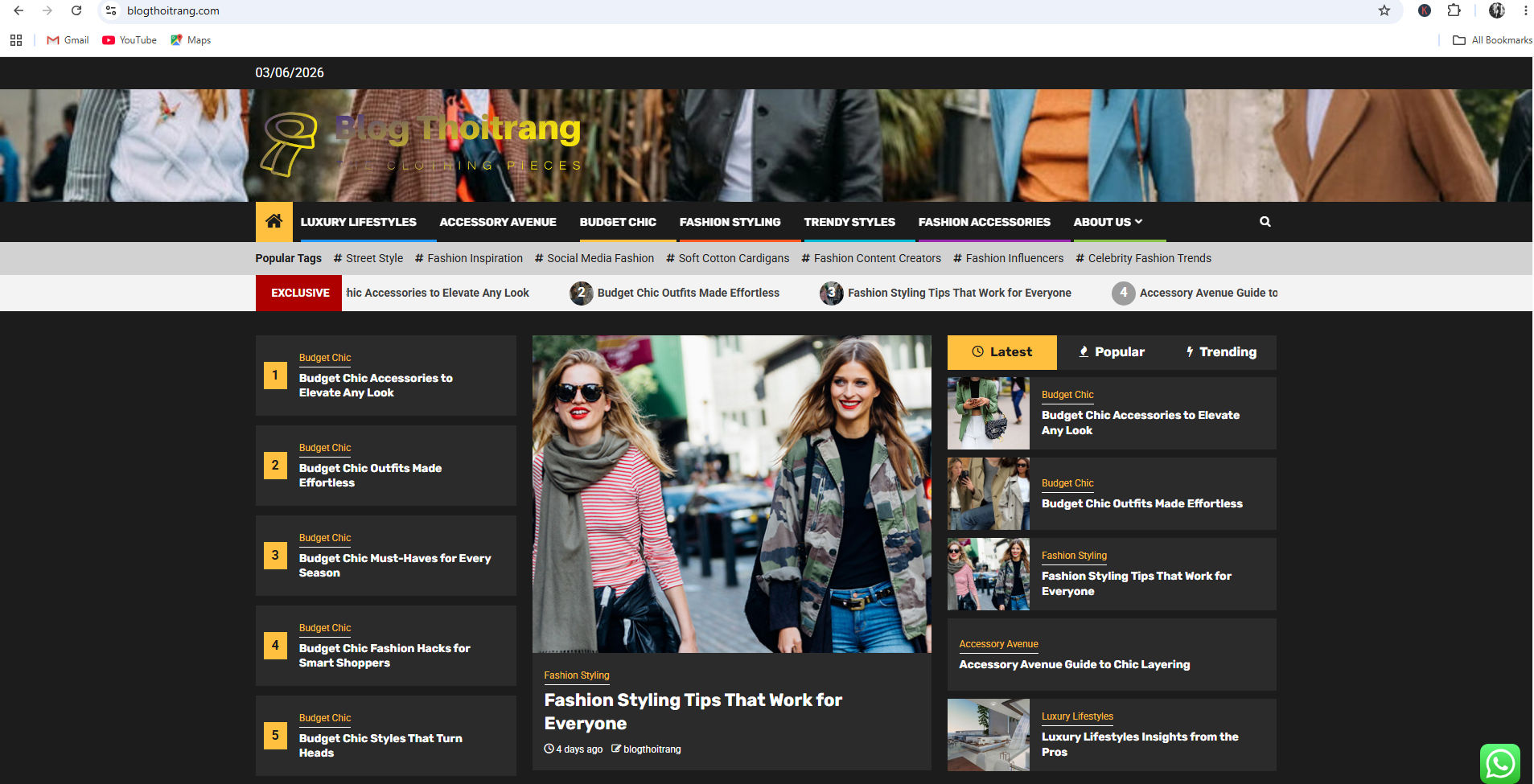Open Fashion Accessories menu item
The height and width of the screenshot is (784, 1534).
[985, 222]
